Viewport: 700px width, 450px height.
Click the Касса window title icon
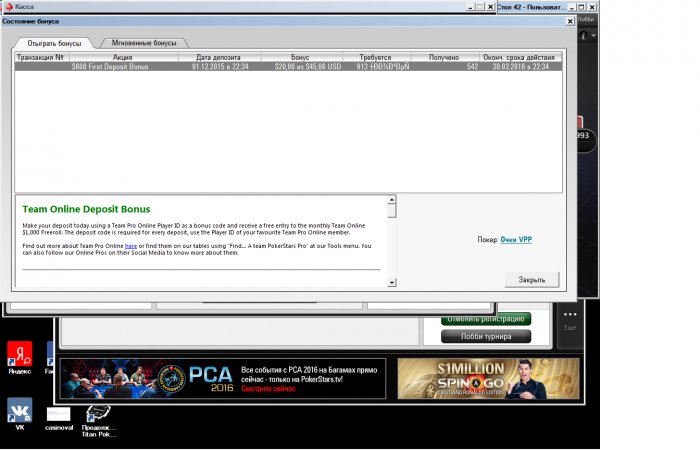click(x=8, y=7)
